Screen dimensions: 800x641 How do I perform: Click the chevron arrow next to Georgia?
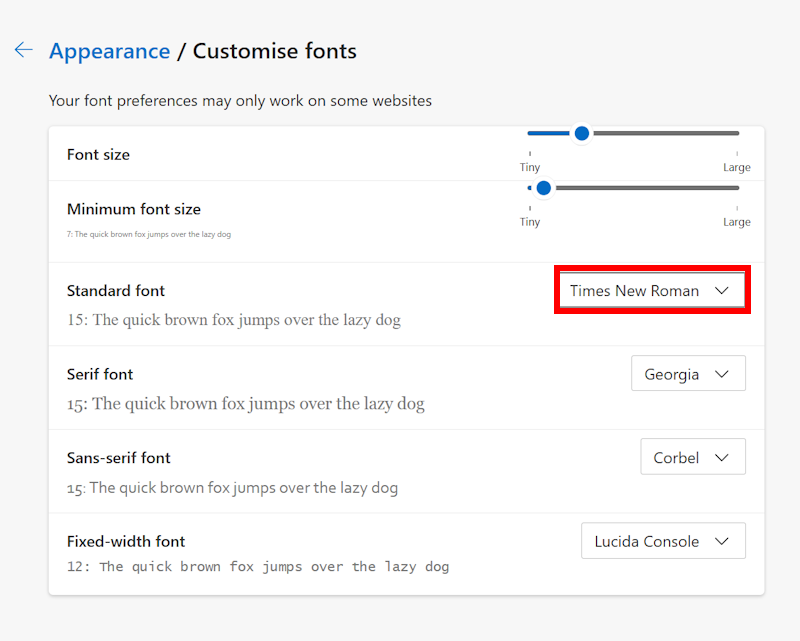722,374
